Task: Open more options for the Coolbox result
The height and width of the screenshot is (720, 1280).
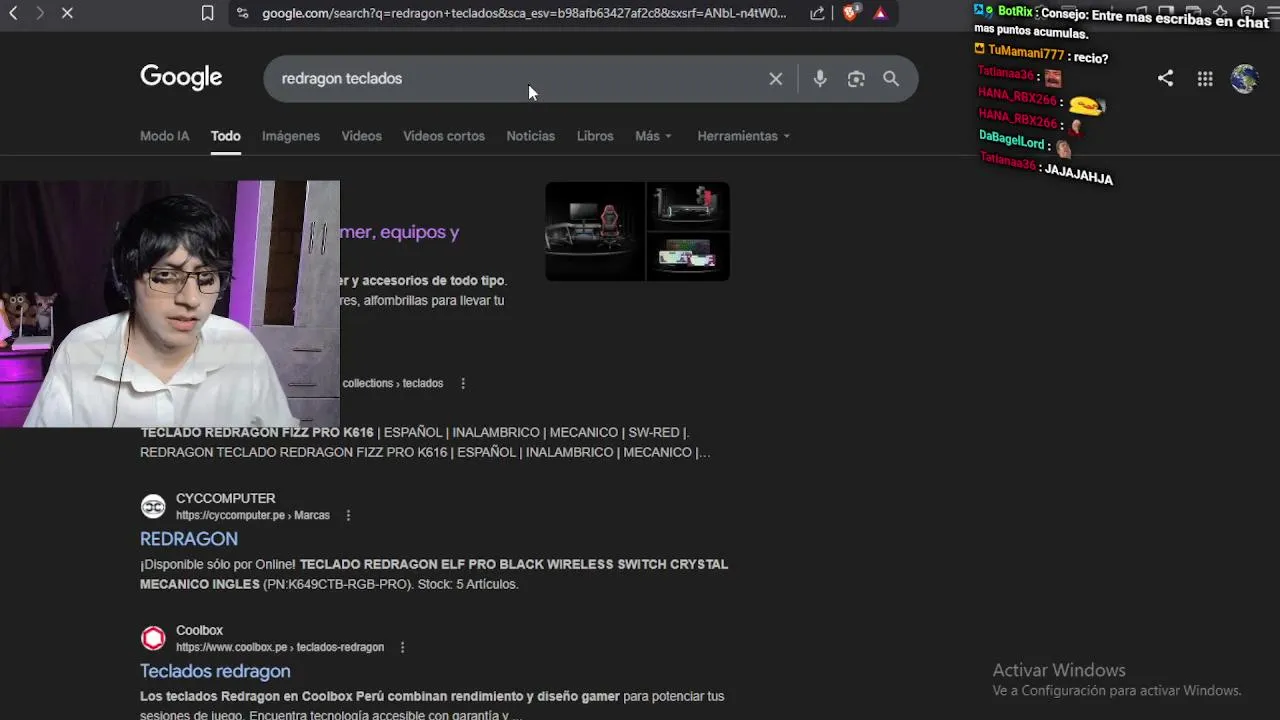Action: click(402, 647)
